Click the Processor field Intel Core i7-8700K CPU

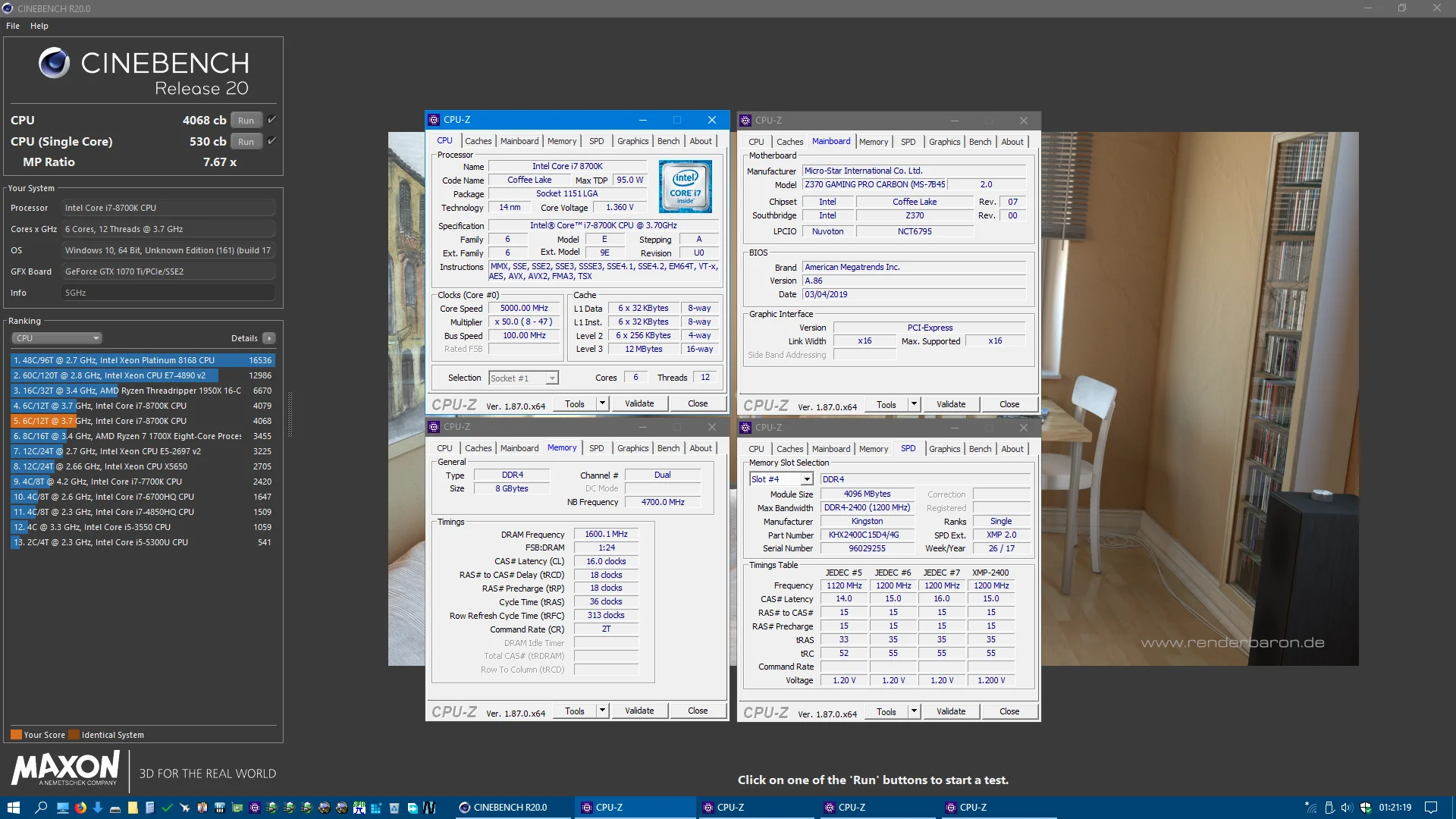(x=168, y=208)
